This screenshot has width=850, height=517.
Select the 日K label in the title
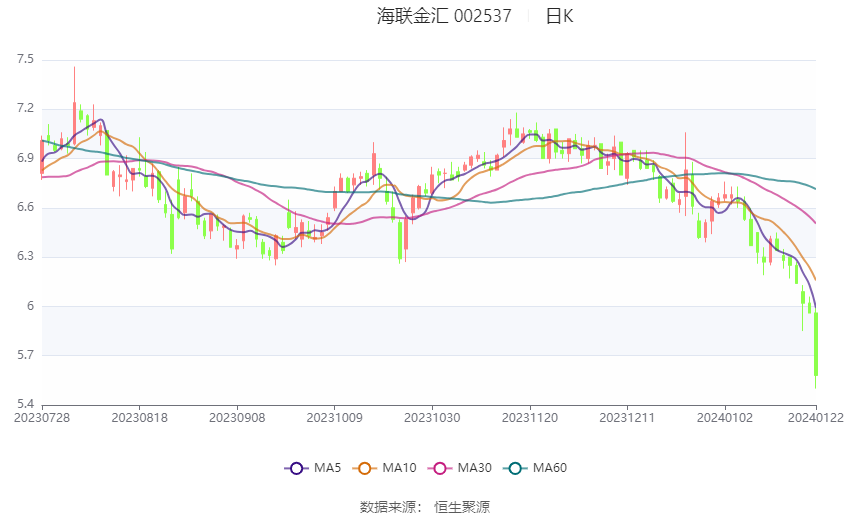click(x=559, y=16)
